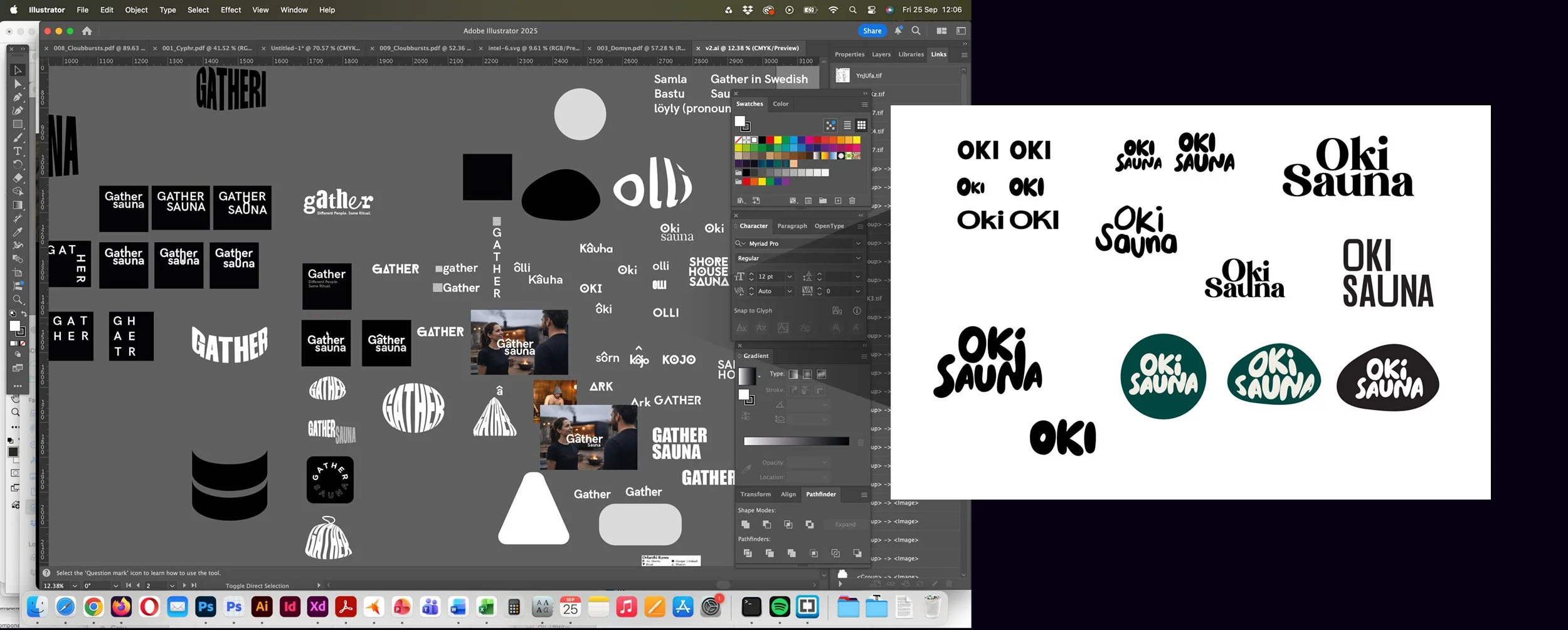Image resolution: width=1568 pixels, height=630 pixels.
Task: Open the font family dropdown Myriad Pro
Action: pyautogui.click(x=858, y=244)
